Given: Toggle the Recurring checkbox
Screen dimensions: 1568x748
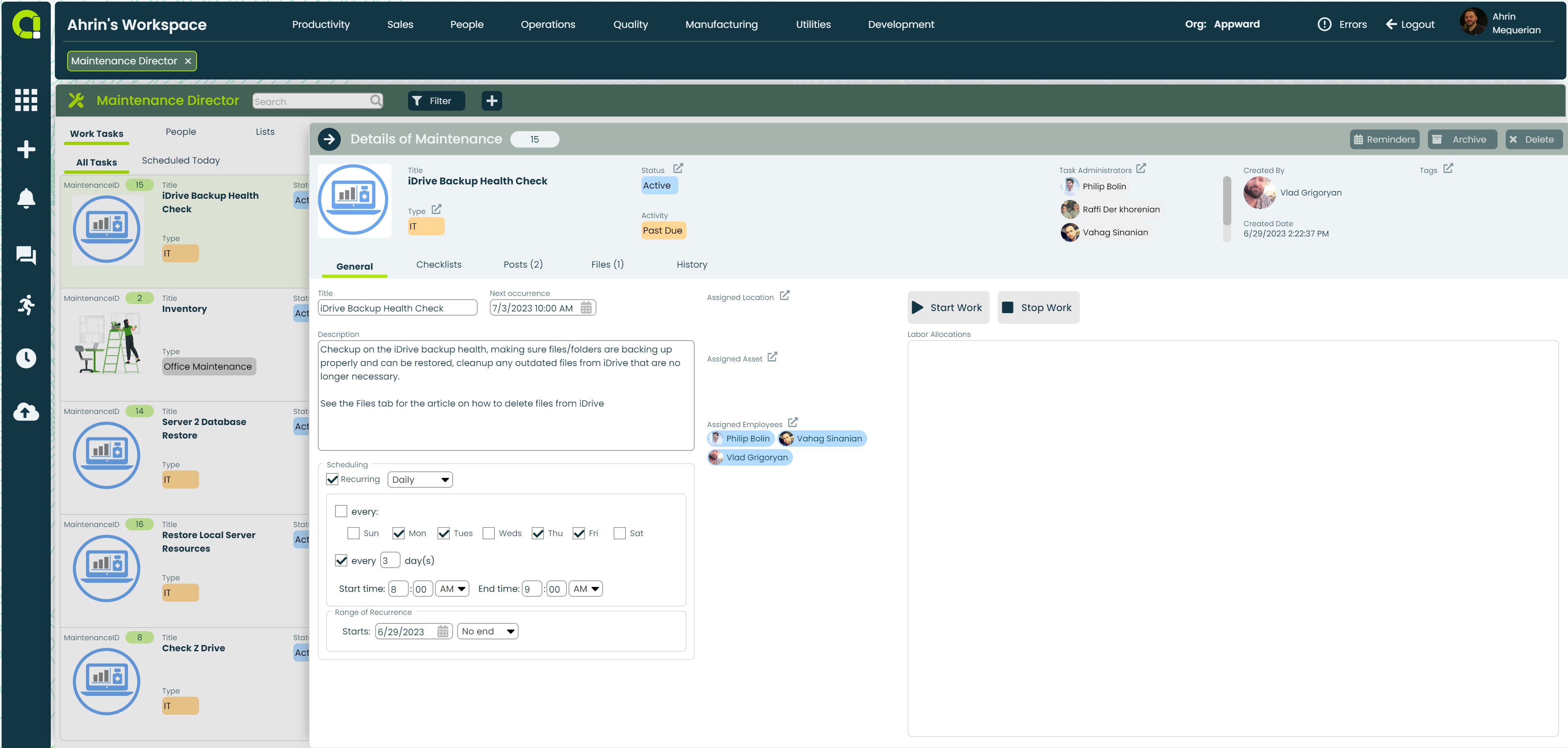Looking at the screenshot, I should (x=332, y=480).
